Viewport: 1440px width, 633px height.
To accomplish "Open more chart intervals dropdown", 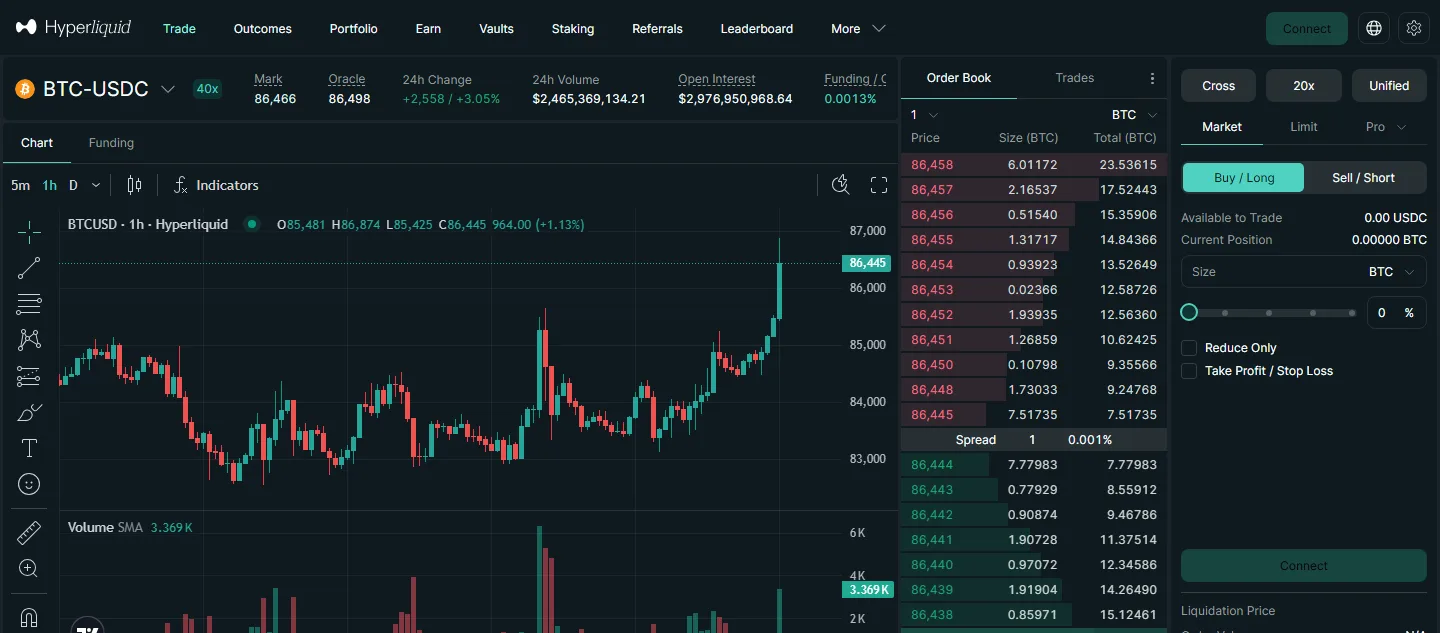I will [96, 185].
